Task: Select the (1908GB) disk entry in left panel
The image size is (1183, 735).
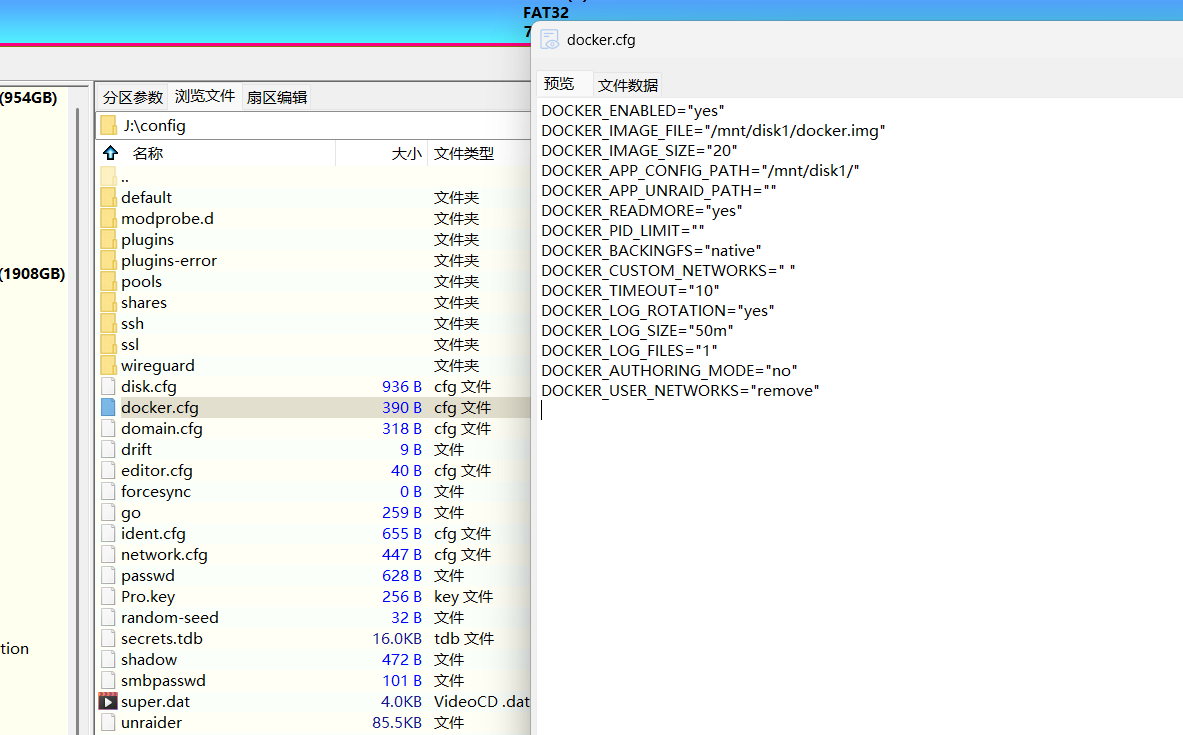Action: click(32, 274)
